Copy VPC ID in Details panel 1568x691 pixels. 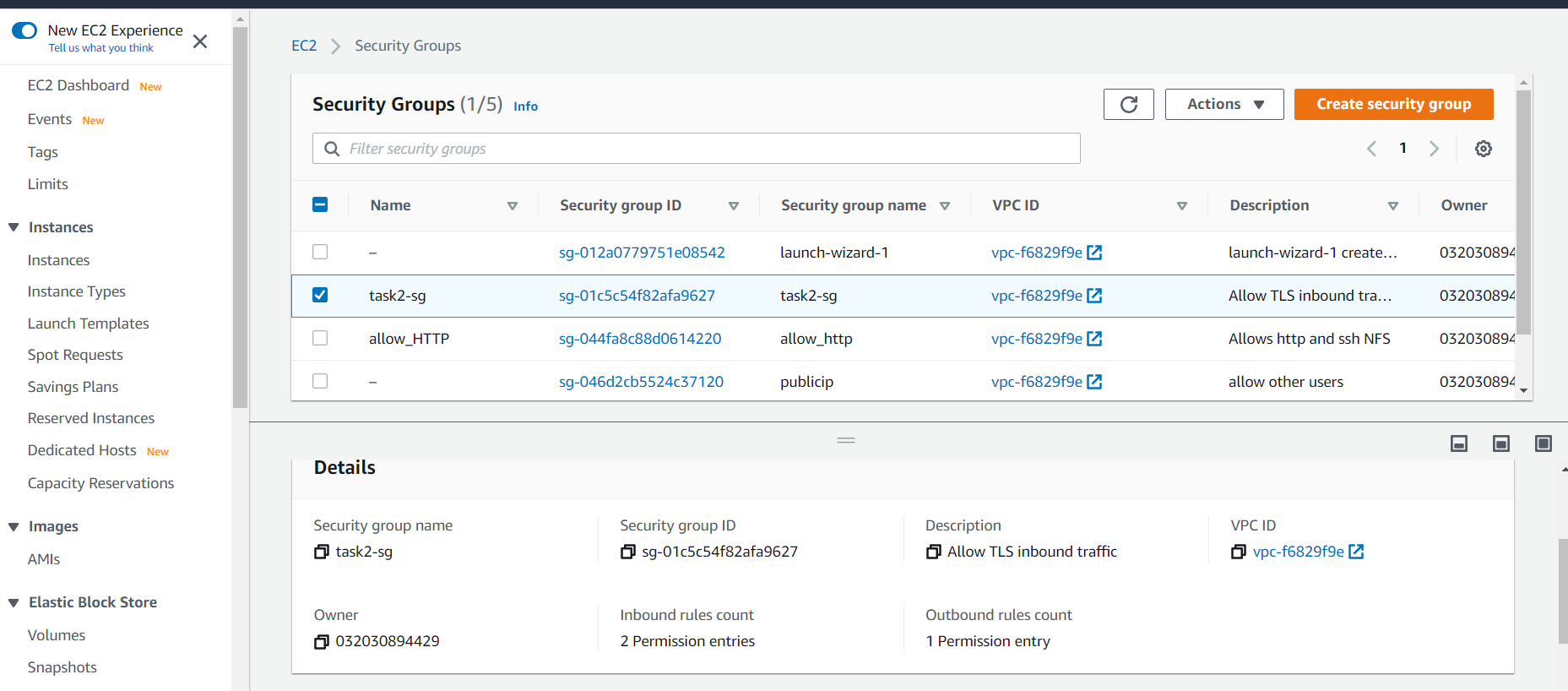pyautogui.click(x=1238, y=552)
